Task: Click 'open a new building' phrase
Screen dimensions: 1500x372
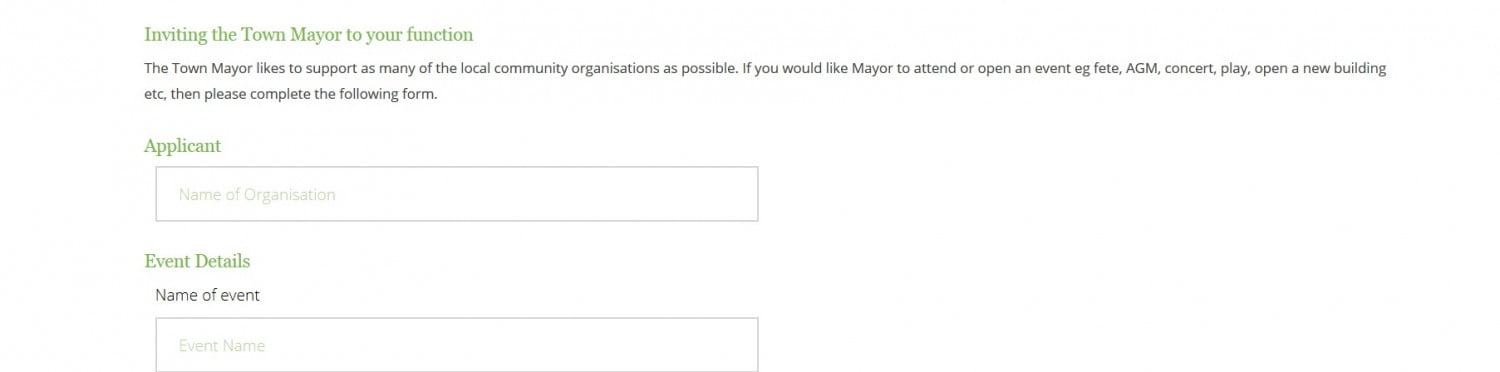Action: pos(1318,69)
